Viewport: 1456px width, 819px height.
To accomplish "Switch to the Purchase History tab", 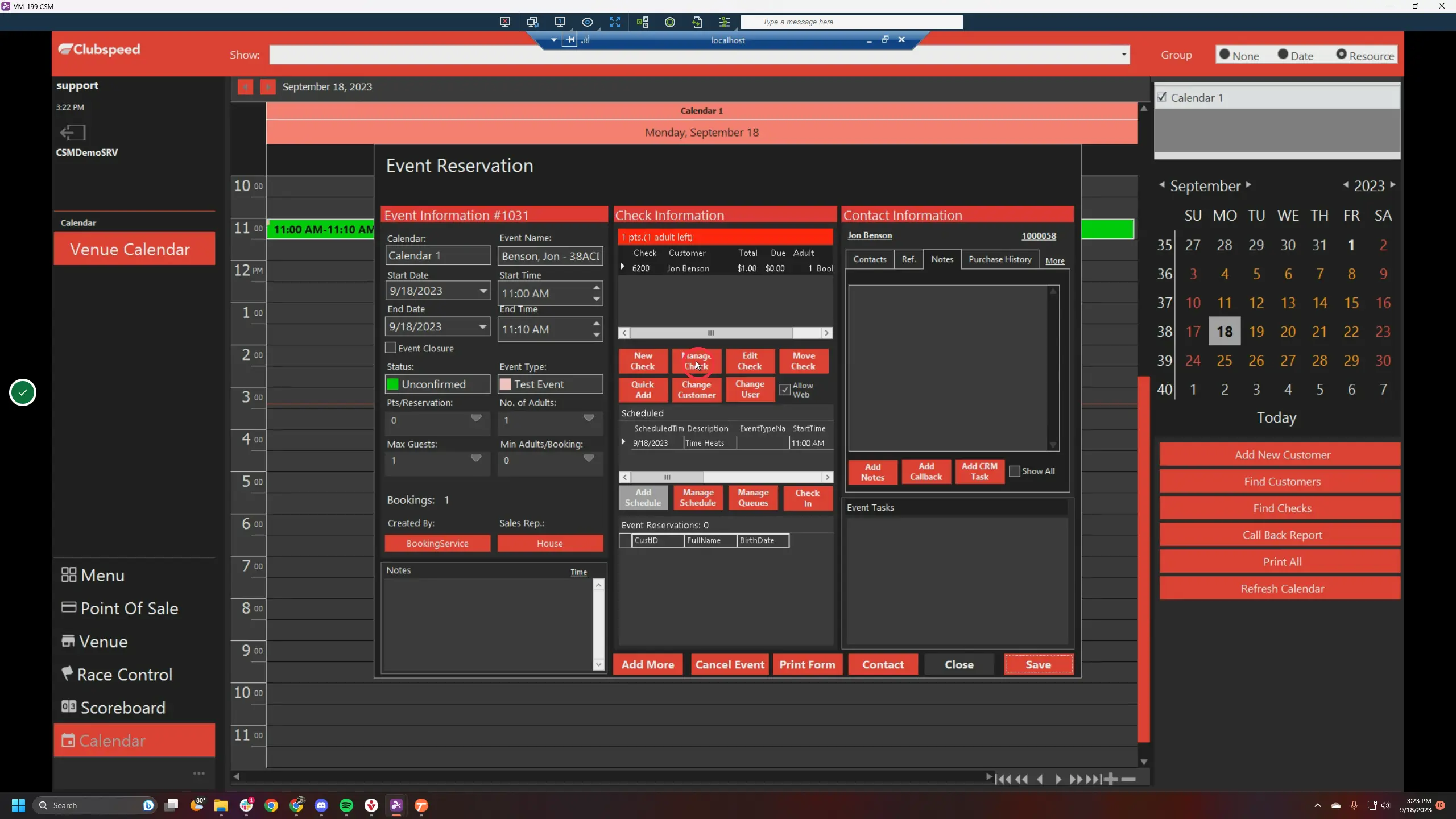I will coord(1000,259).
